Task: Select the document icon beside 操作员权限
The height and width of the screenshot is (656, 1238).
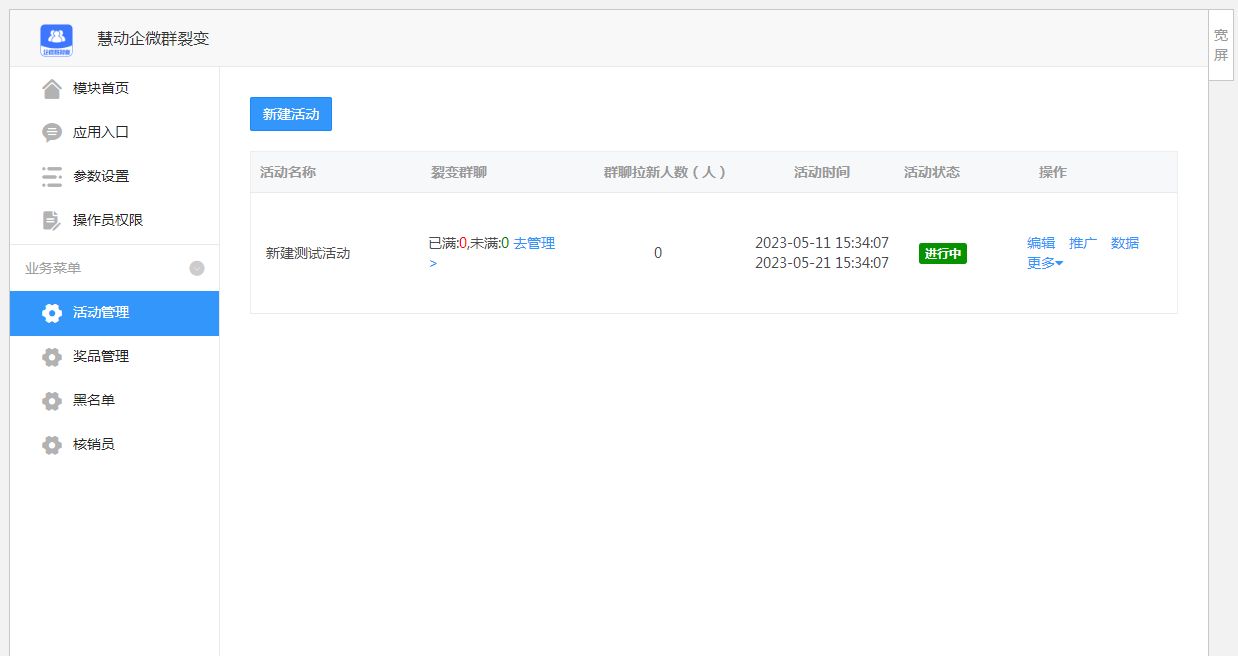Action: 50,219
